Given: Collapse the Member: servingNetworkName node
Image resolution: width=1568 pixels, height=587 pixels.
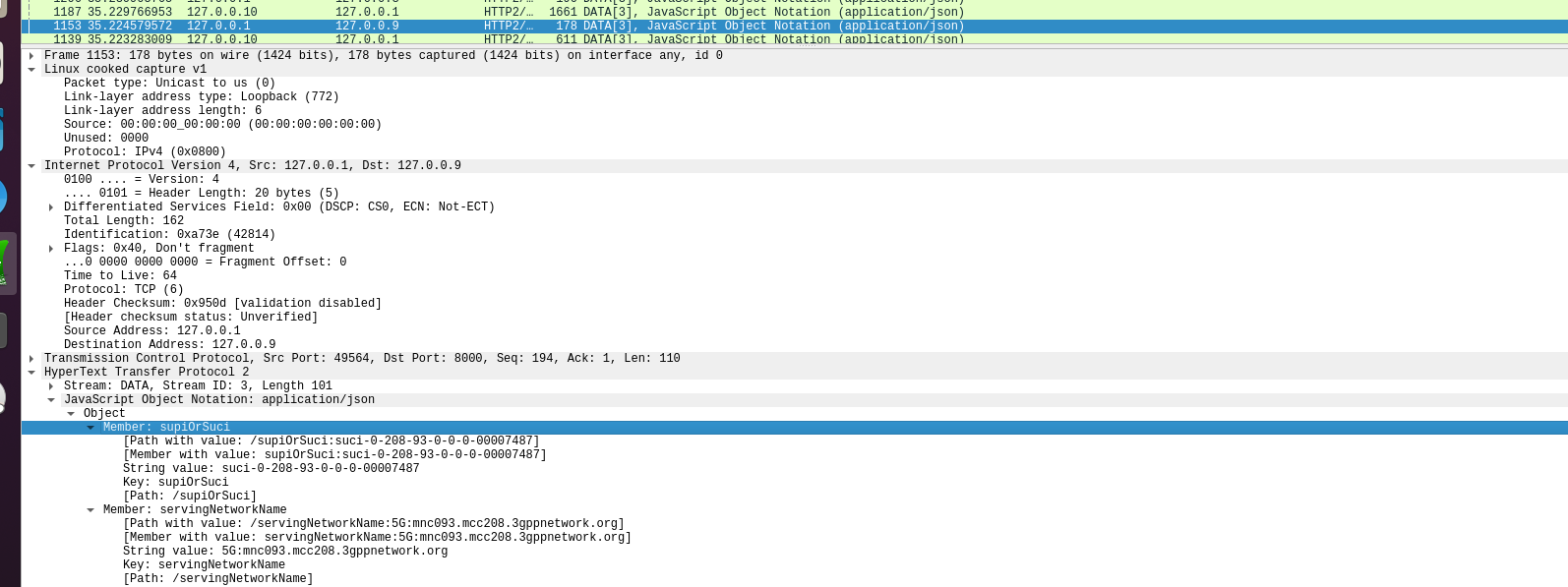Looking at the screenshot, I should tap(90, 510).
